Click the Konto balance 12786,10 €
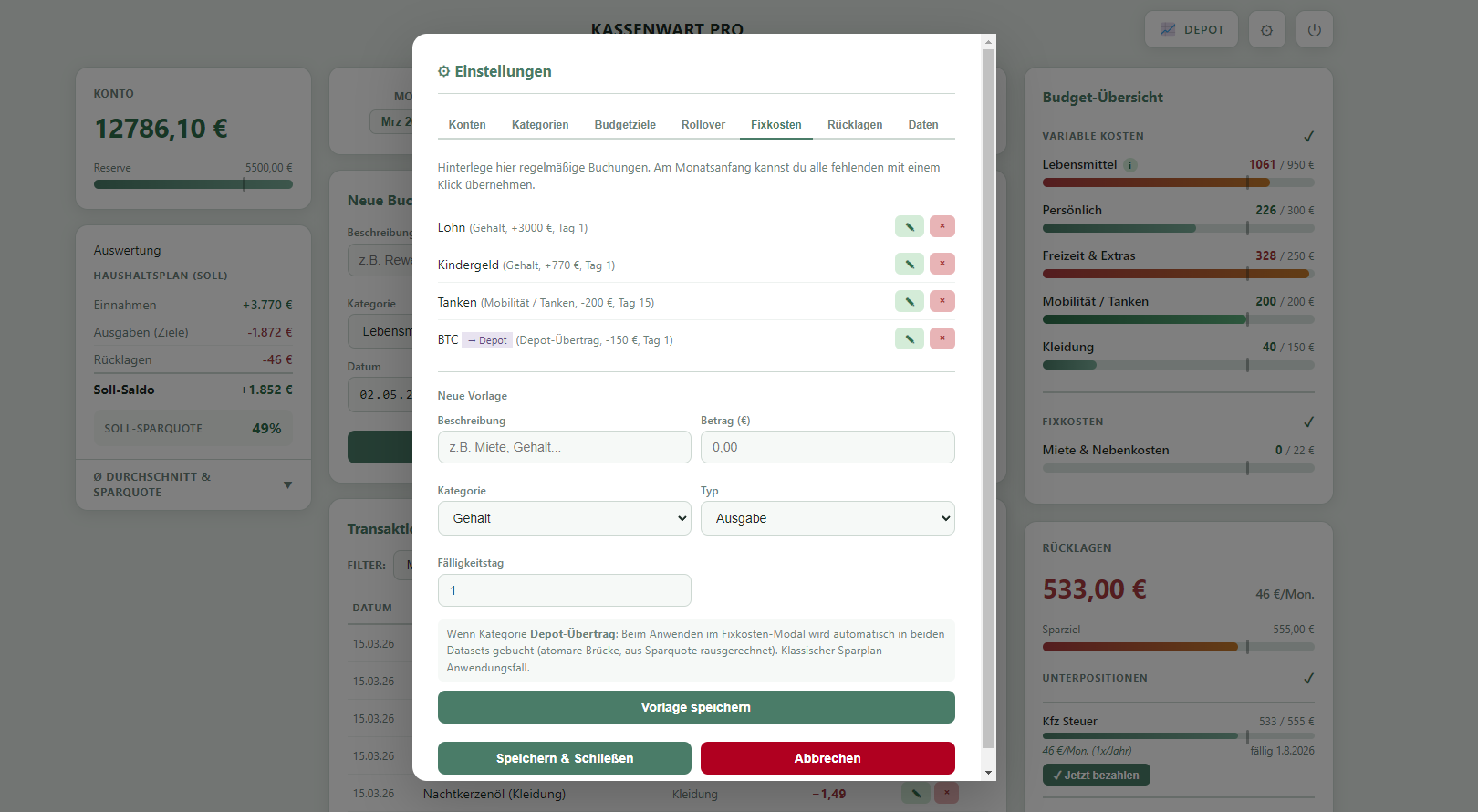 (161, 129)
